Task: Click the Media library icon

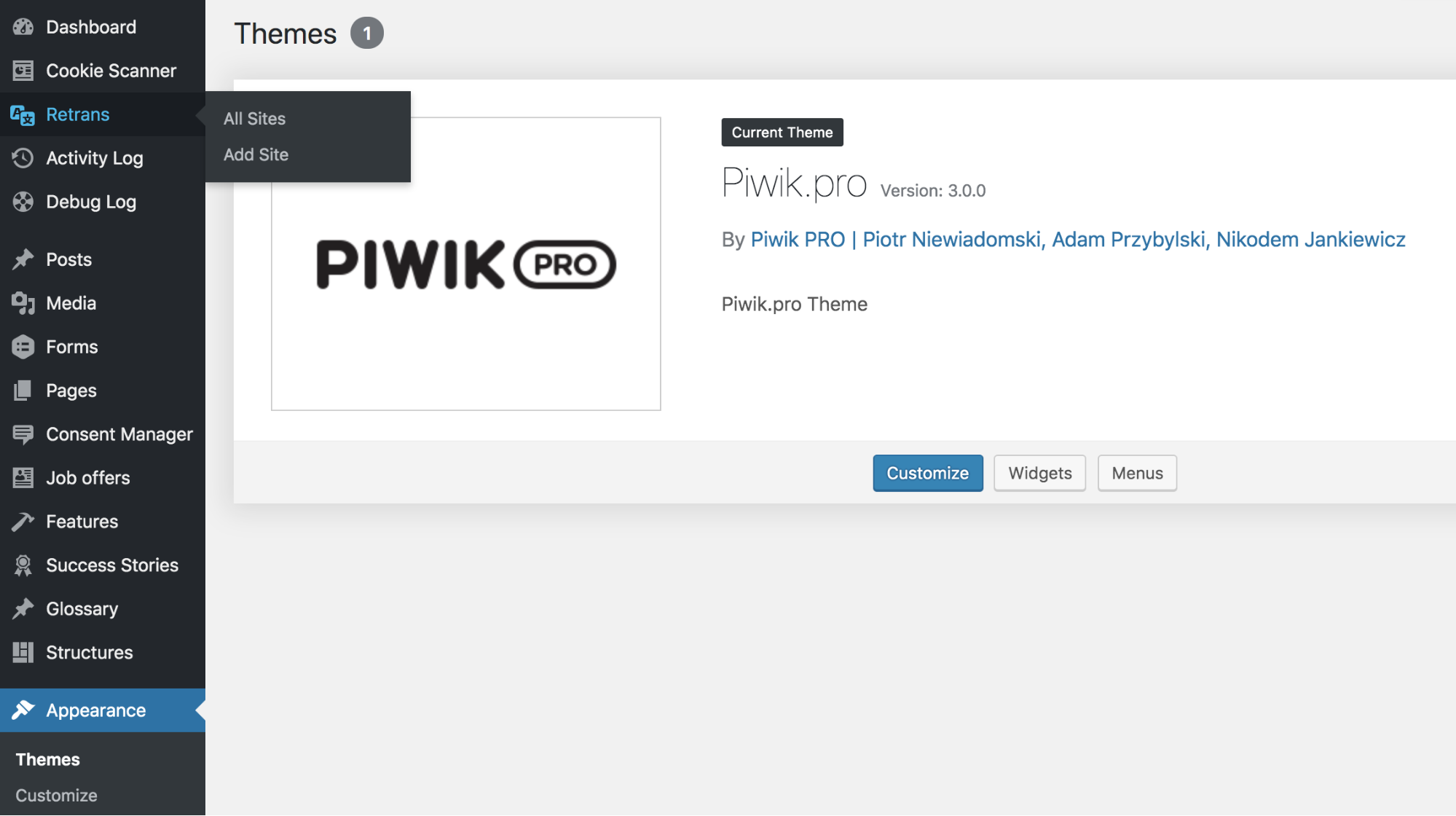Action: tap(23, 303)
